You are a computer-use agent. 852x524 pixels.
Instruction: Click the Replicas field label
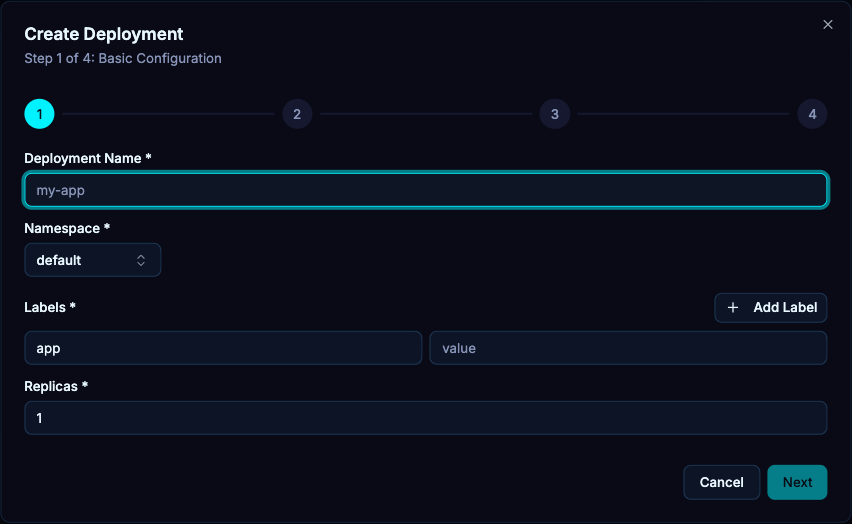[x=56, y=386]
